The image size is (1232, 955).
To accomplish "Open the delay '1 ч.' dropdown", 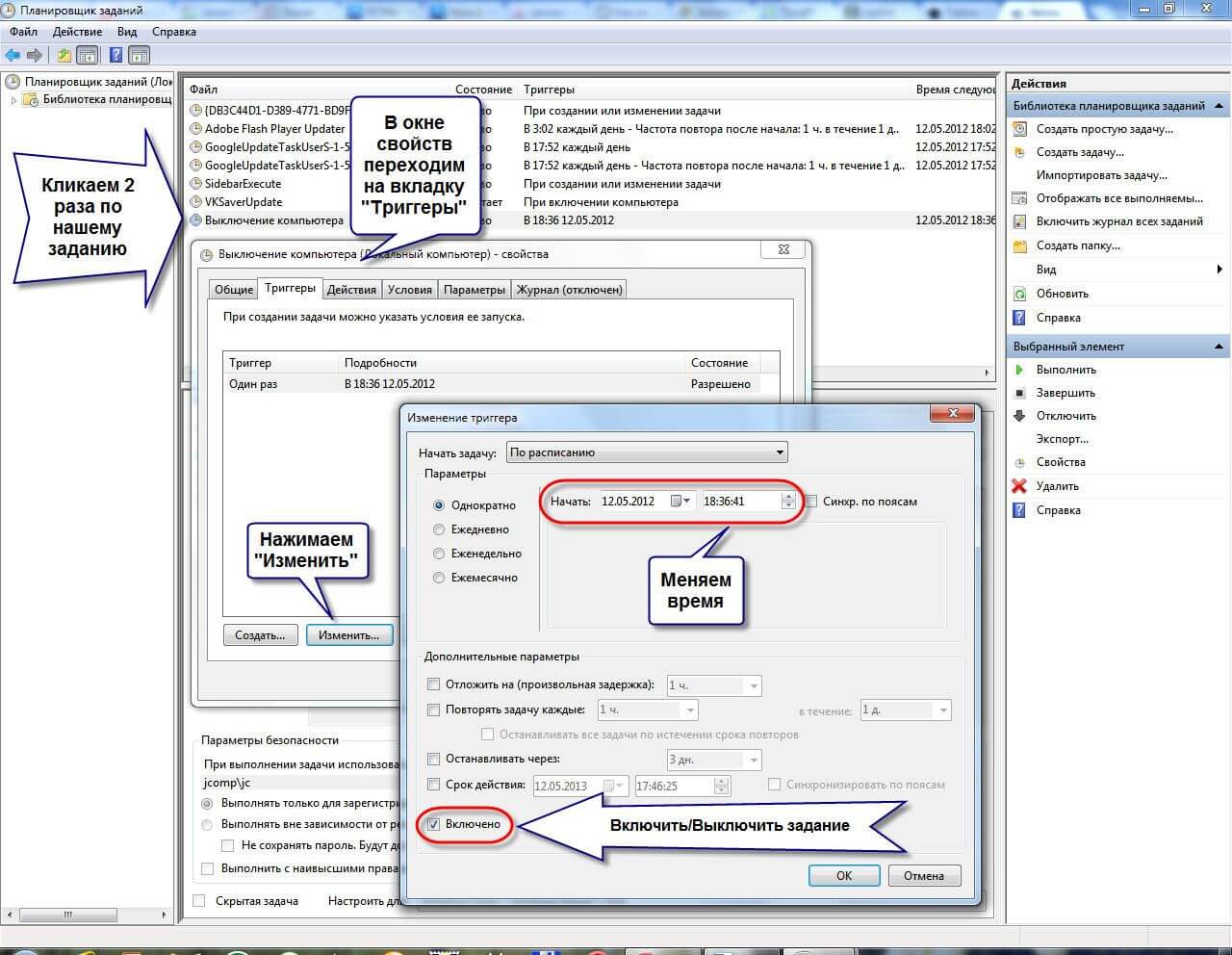I will point(713,685).
